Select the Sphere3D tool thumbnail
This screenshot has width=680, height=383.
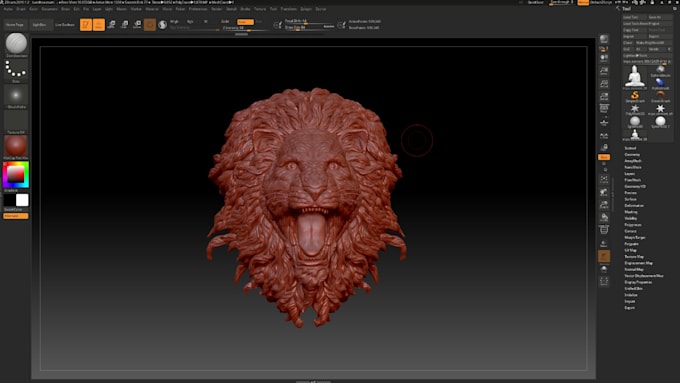[635, 122]
